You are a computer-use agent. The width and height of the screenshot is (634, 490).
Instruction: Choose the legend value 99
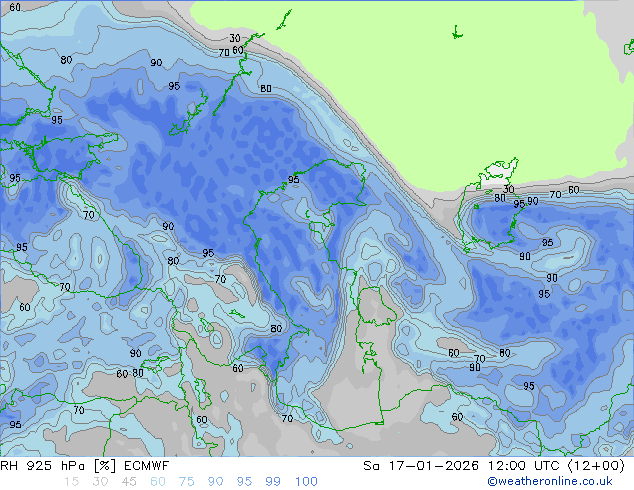(x=273, y=482)
